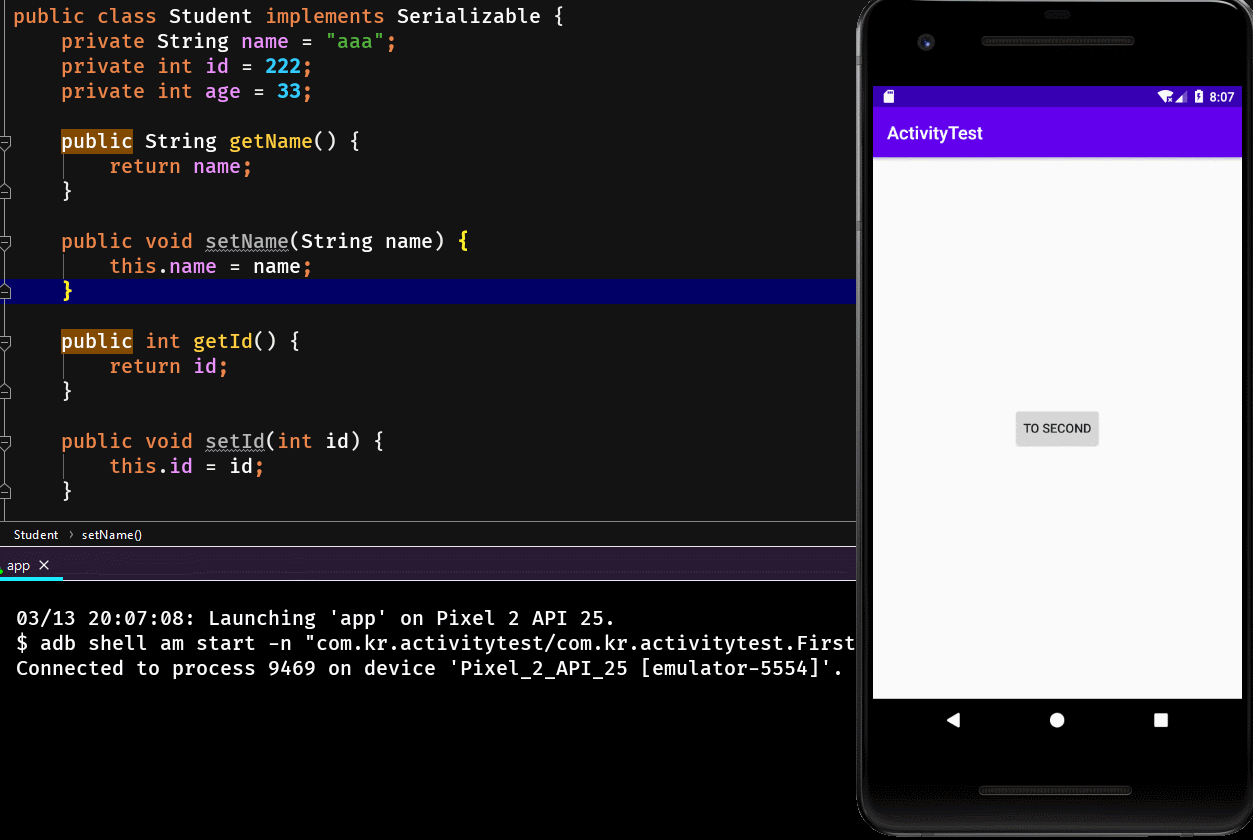Collapse the getName() method fold marker

click(5, 142)
